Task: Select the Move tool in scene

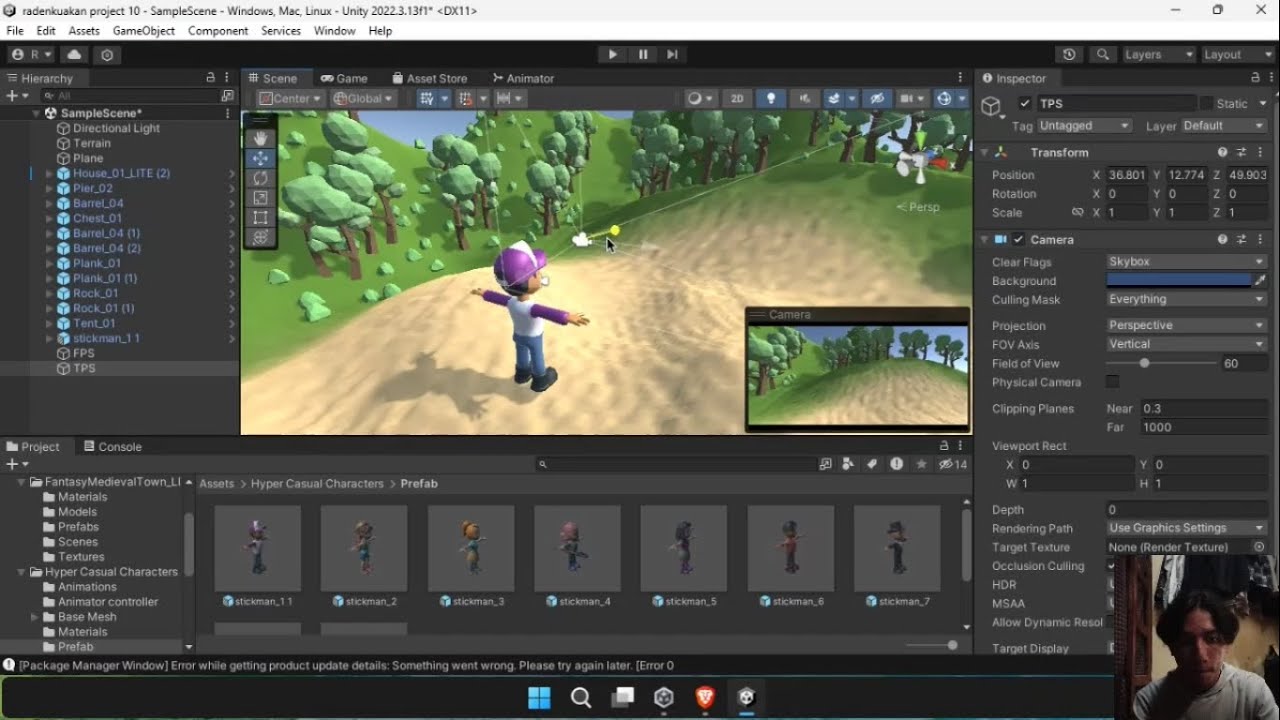Action: [261, 158]
